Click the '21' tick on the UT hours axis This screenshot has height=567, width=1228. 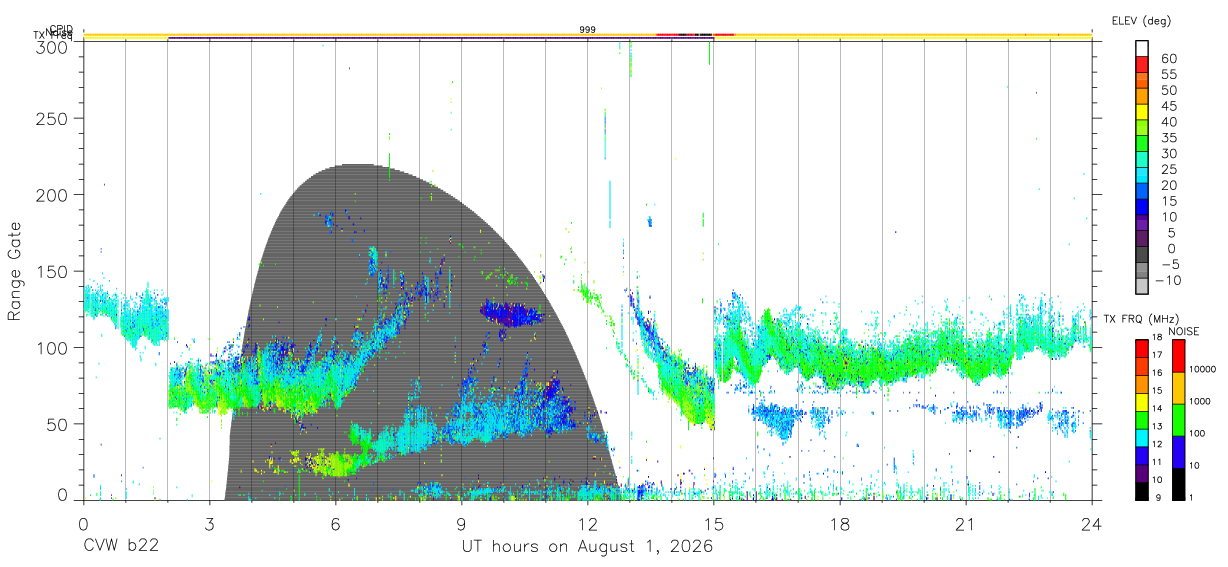tap(965, 523)
